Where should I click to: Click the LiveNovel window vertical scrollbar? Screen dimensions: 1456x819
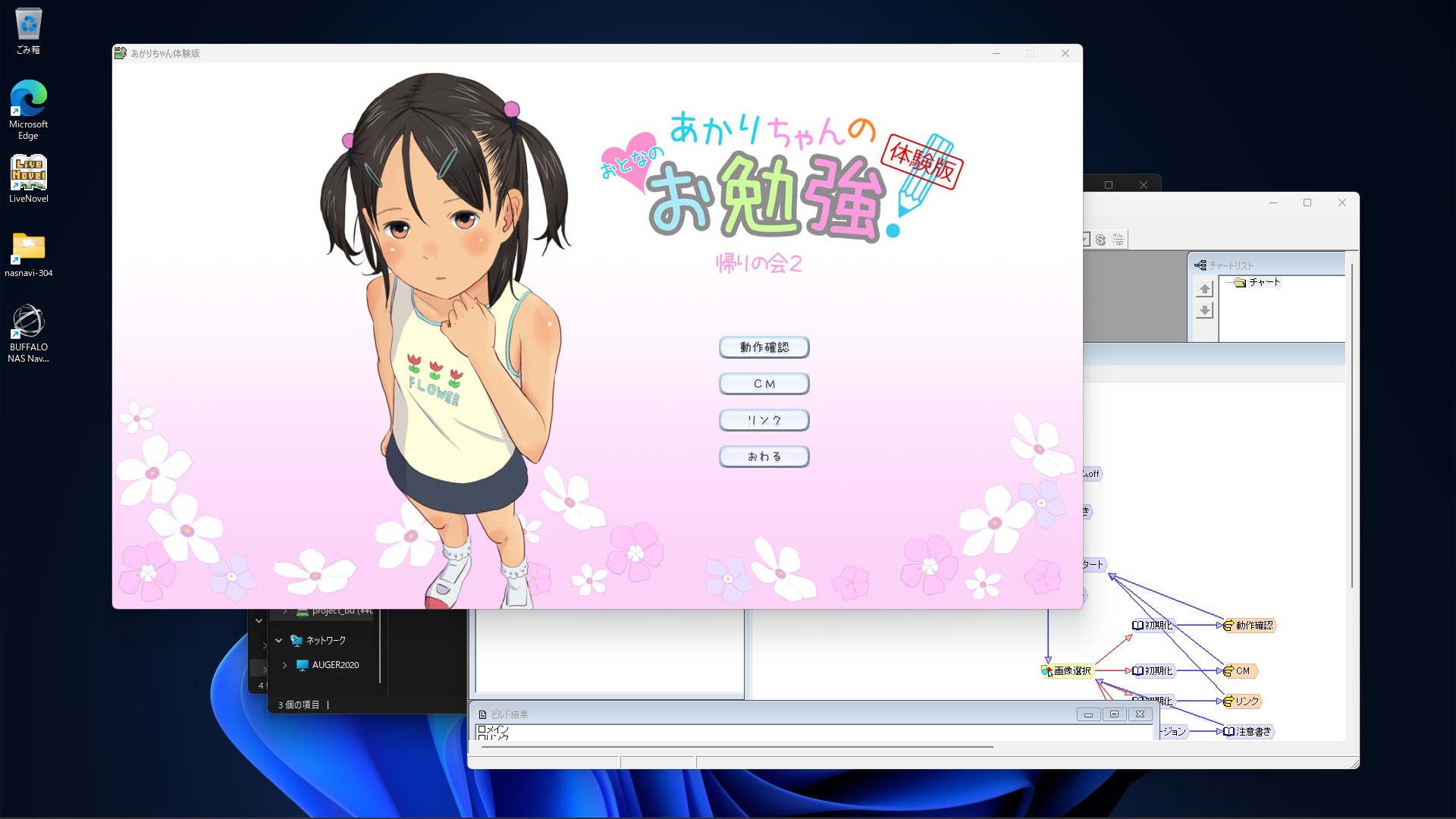[x=1351, y=425]
